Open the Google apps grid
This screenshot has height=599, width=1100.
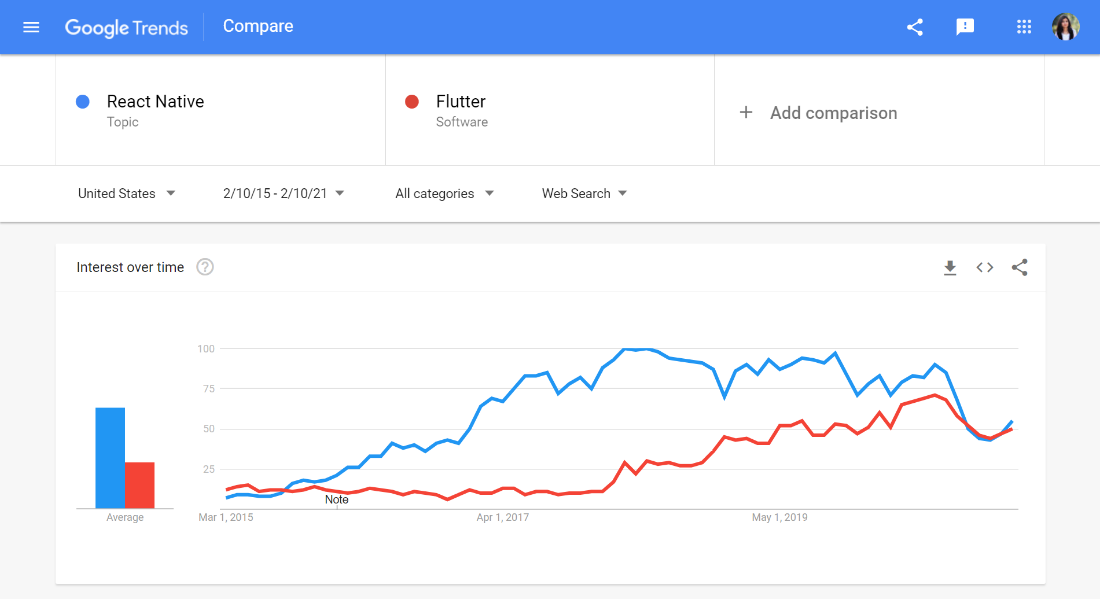[x=1024, y=27]
